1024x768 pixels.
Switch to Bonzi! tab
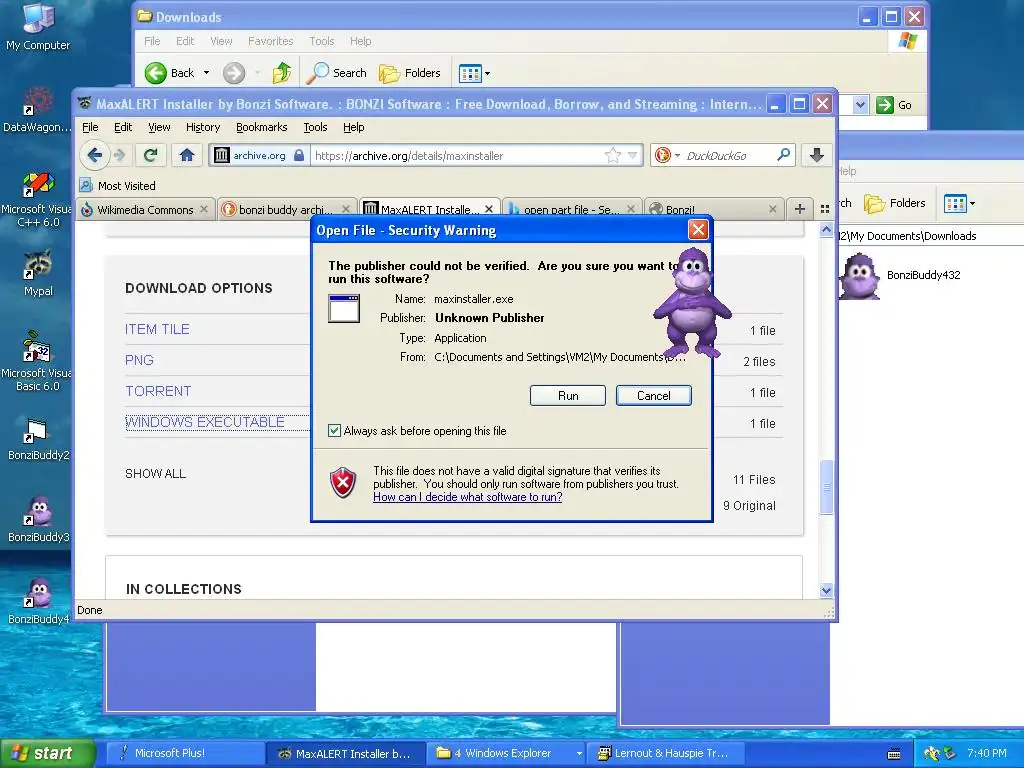713,210
